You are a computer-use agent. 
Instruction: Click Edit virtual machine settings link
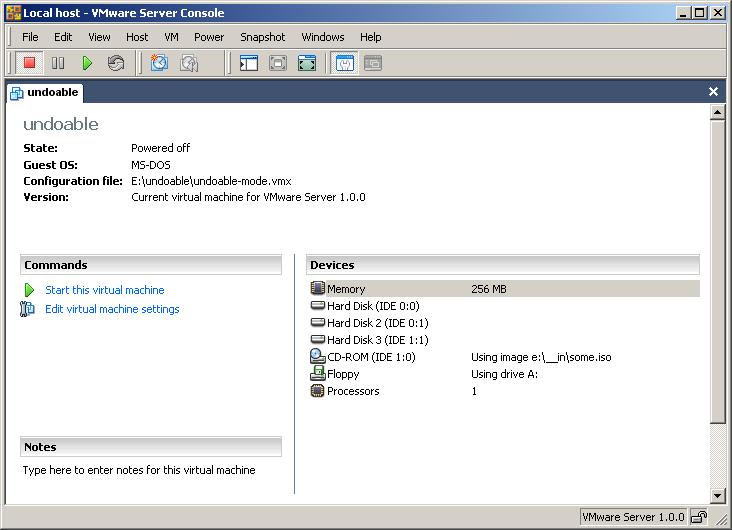[112, 309]
